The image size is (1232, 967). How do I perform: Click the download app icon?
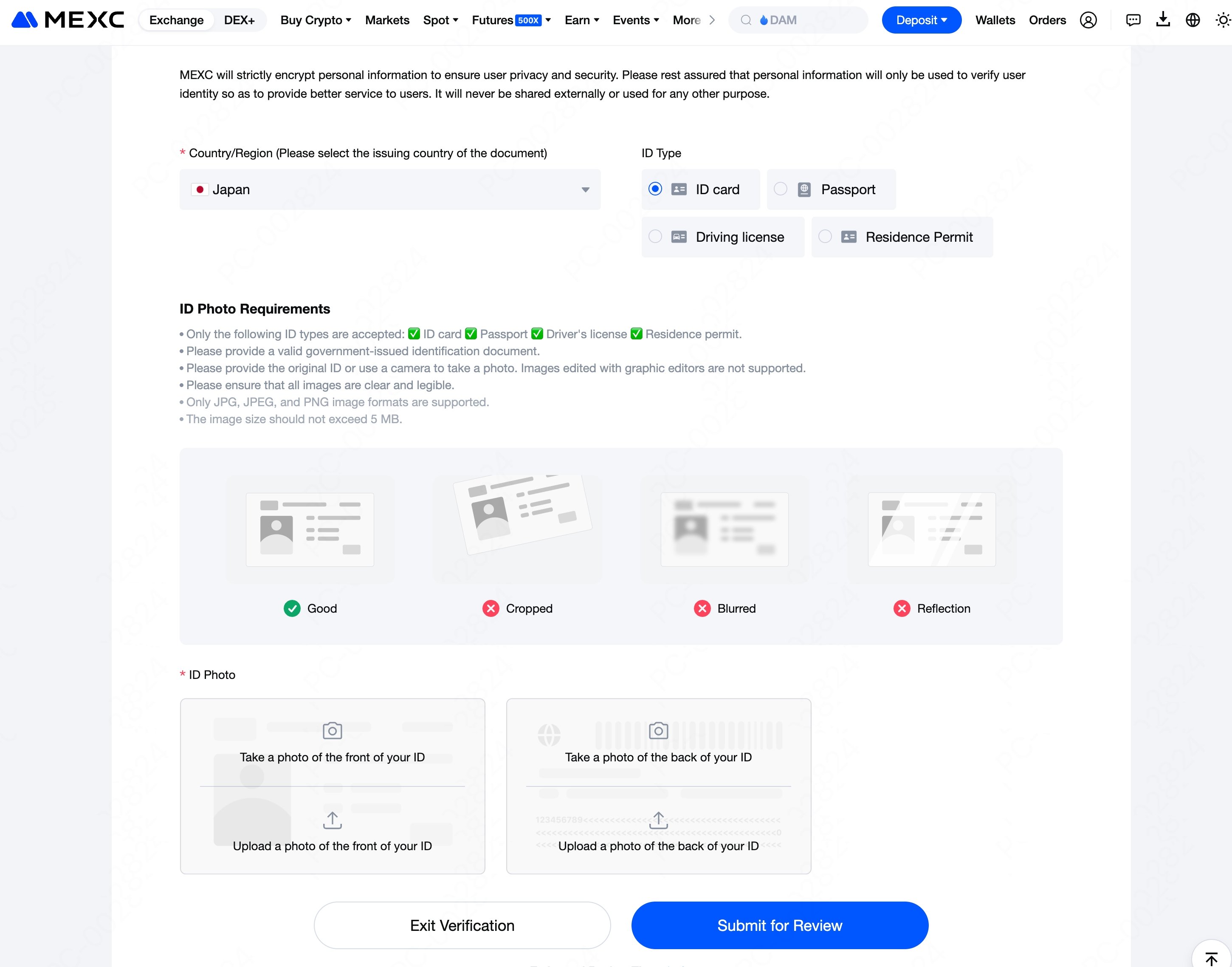click(x=1162, y=20)
